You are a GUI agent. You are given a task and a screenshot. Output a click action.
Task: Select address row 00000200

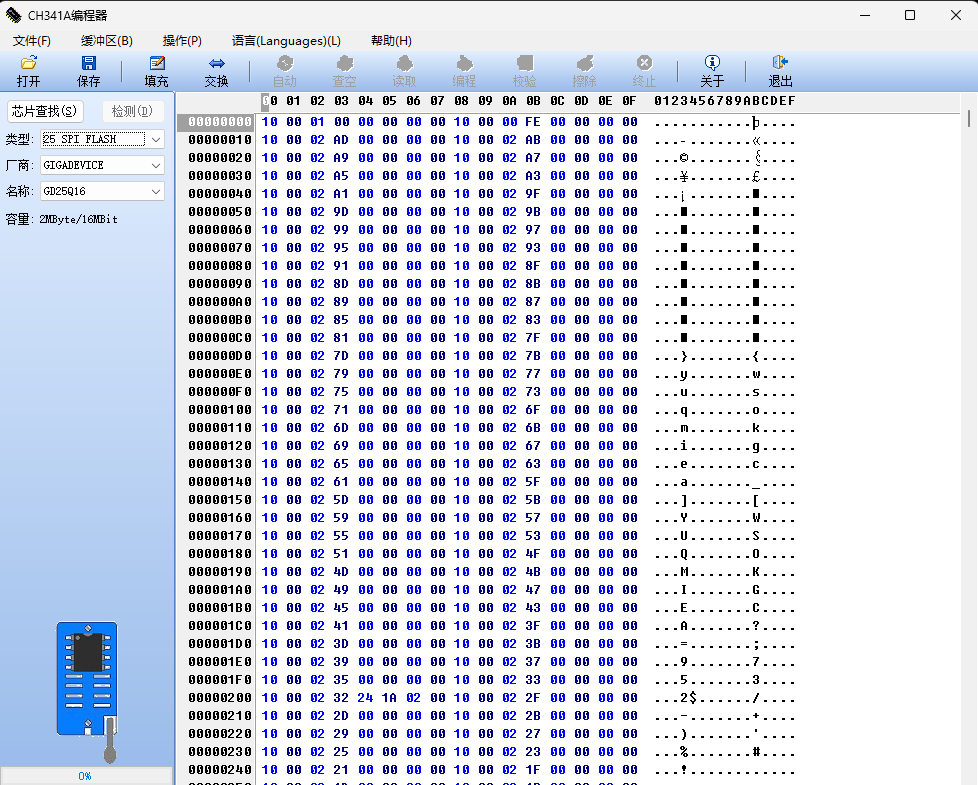click(x=220, y=698)
